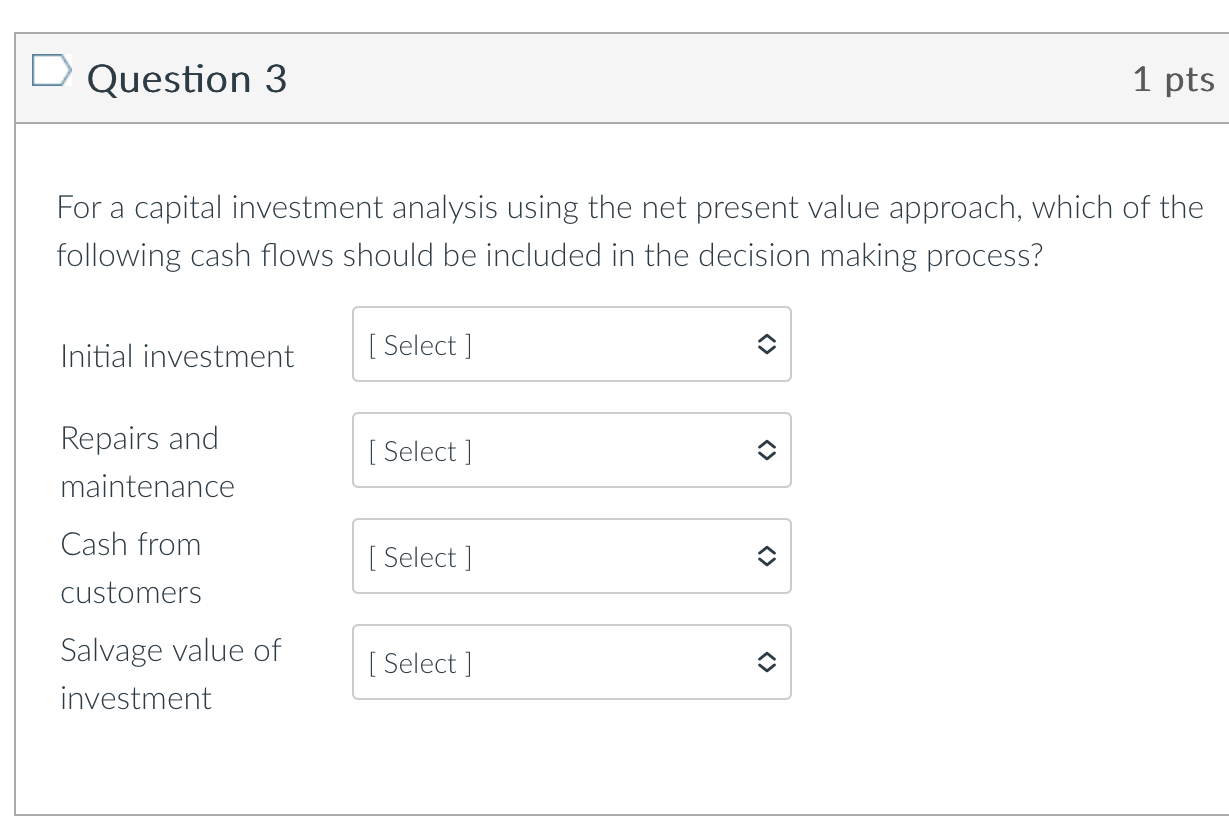The width and height of the screenshot is (1229, 833).
Task: Click the chevron on the Salvage value dropdown
Action: (x=766, y=662)
